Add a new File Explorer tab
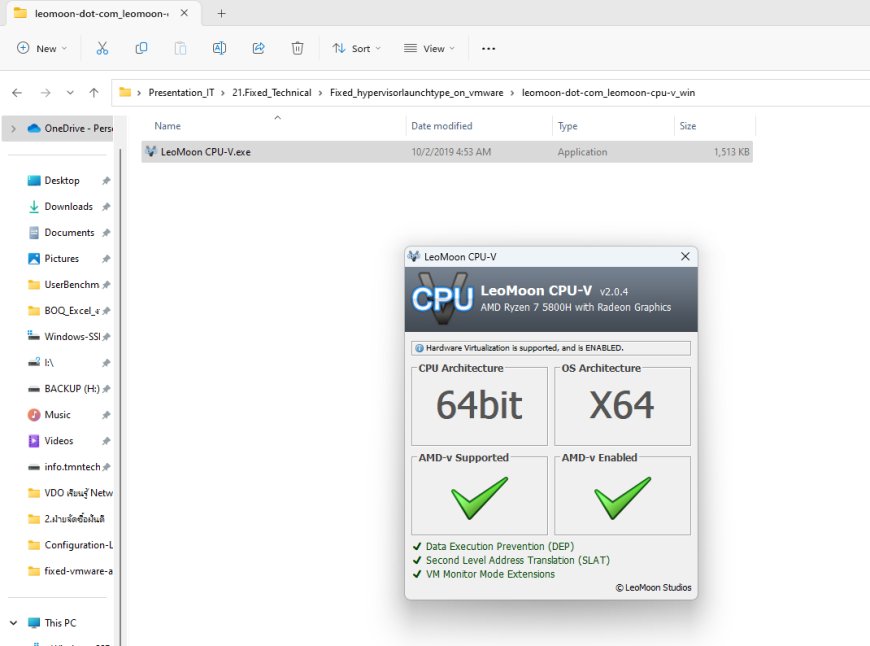This screenshot has height=646, width=870. coord(221,13)
